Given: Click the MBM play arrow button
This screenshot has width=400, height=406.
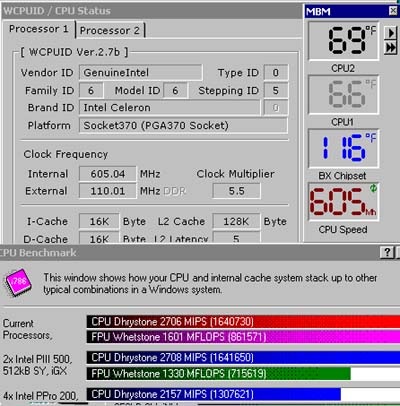Looking at the screenshot, I should pos(391,33).
